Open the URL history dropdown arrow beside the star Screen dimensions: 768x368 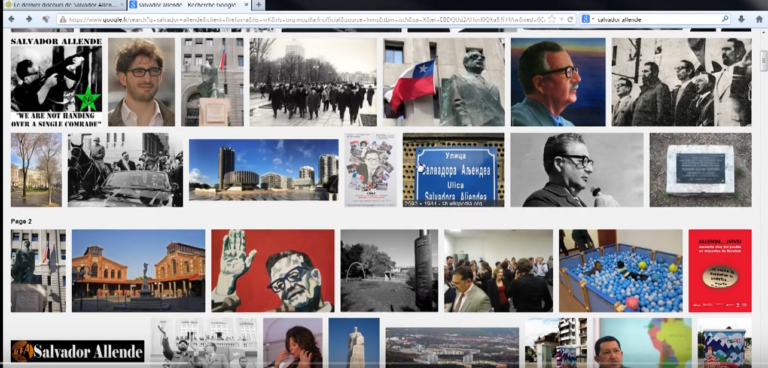coord(561,20)
